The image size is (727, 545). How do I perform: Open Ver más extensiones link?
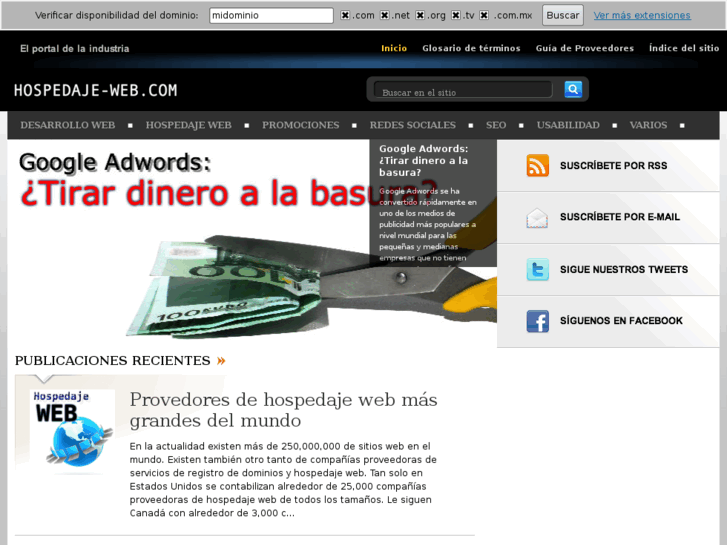click(642, 15)
